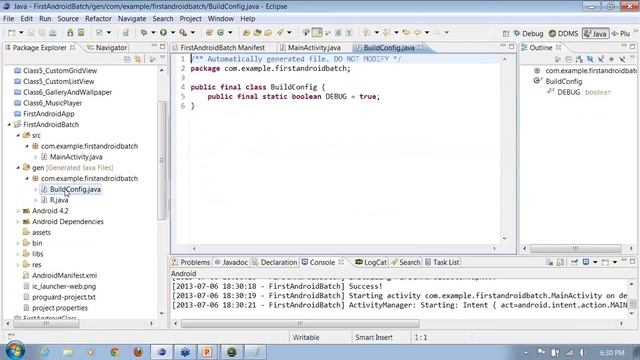Viewport: 640px width, 360px height.
Task: Switch to FirstAndroidBatch Manifest tab
Action: click(222, 48)
